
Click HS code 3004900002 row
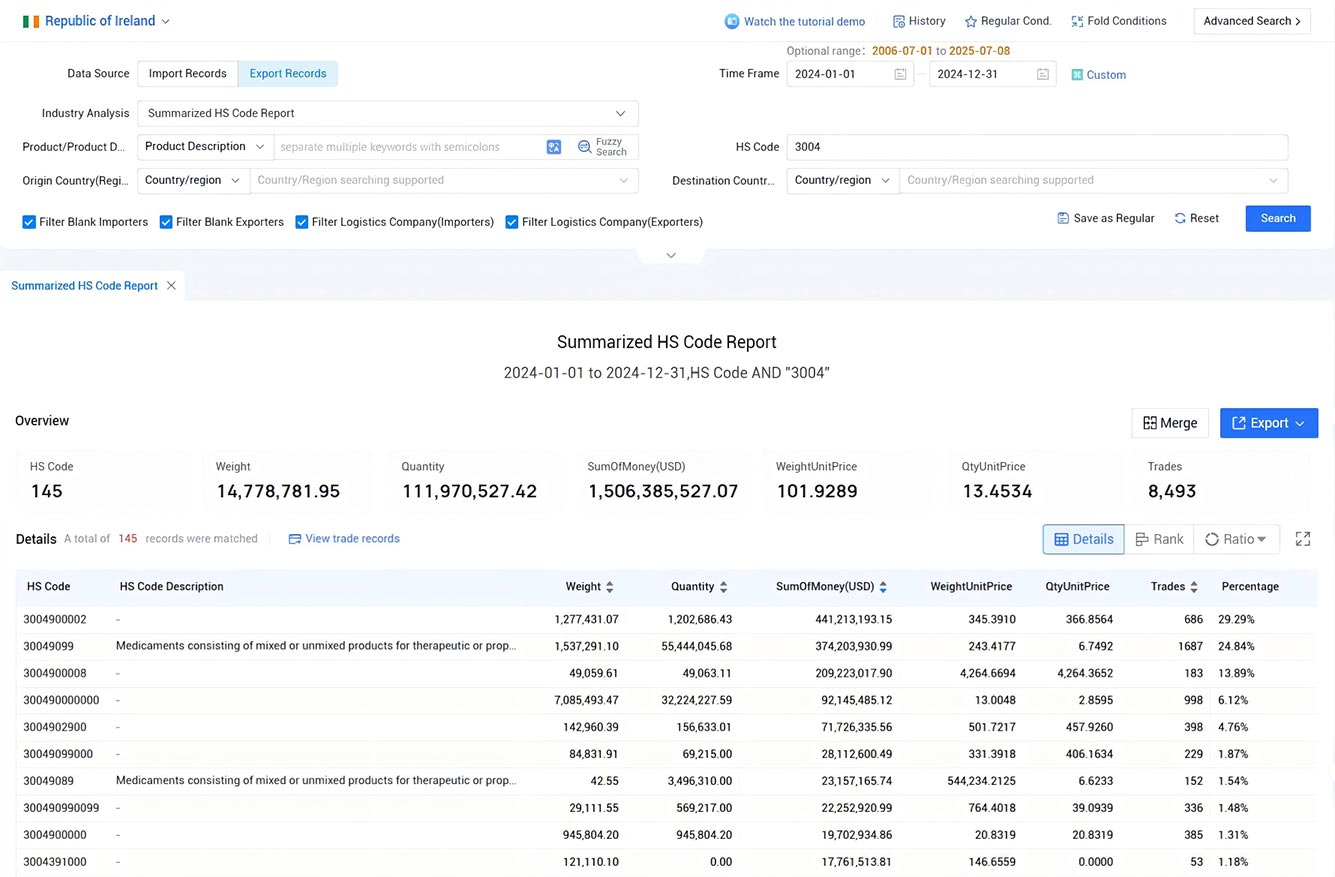tap(667, 620)
